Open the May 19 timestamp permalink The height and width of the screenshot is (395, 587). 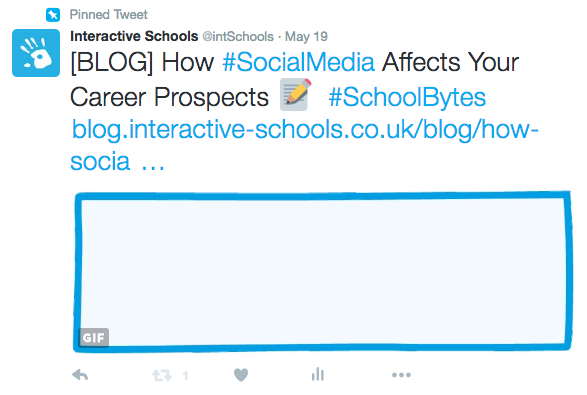[306, 37]
